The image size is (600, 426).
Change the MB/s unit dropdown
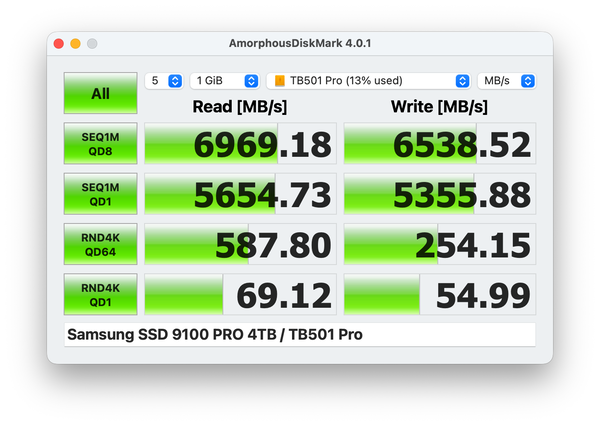click(x=507, y=81)
